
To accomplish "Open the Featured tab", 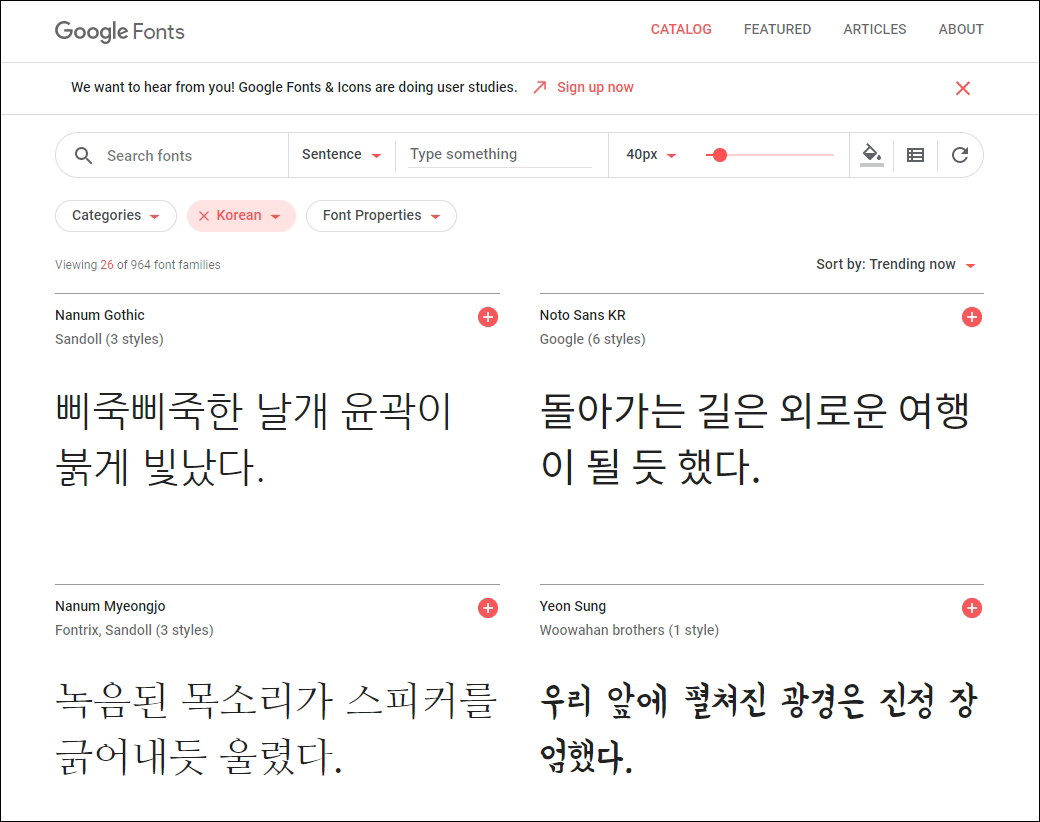I will [777, 29].
